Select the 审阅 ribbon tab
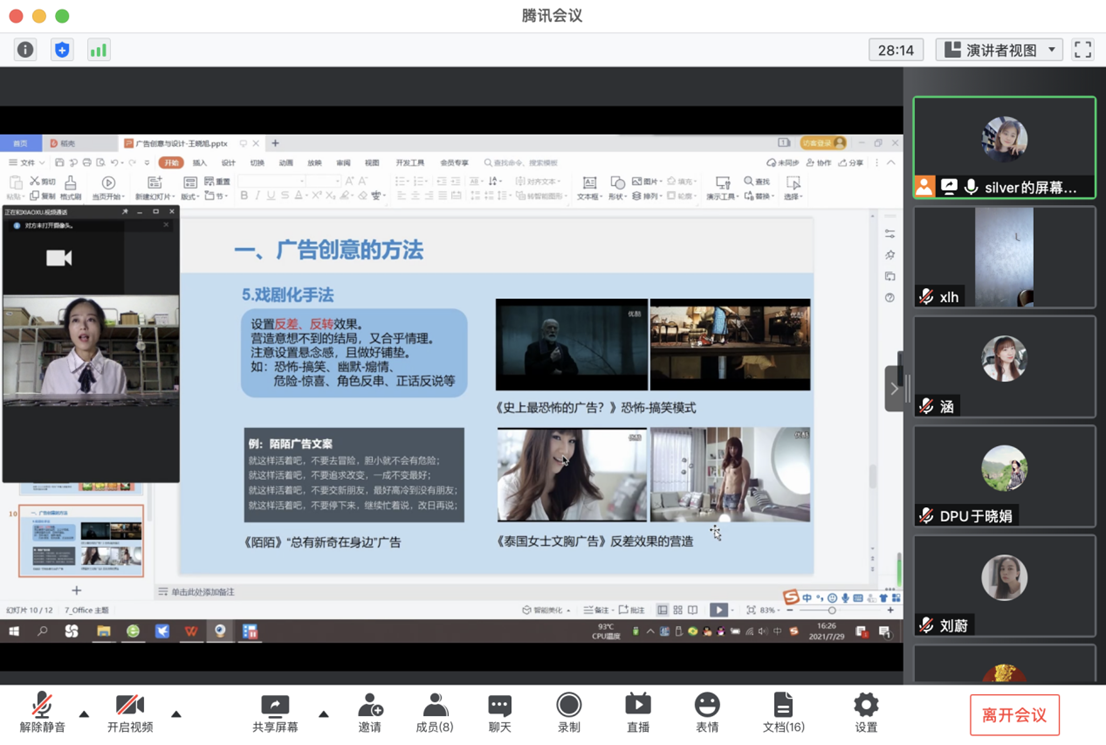 tap(343, 162)
